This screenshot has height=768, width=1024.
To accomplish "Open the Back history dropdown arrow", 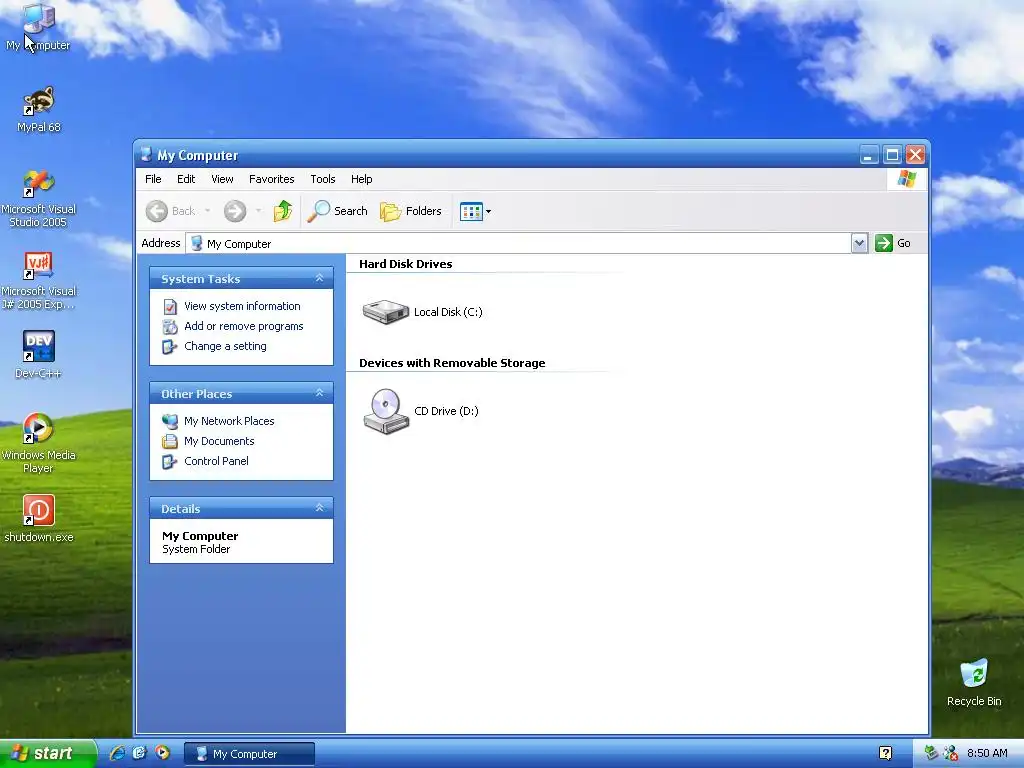I will pos(208,211).
